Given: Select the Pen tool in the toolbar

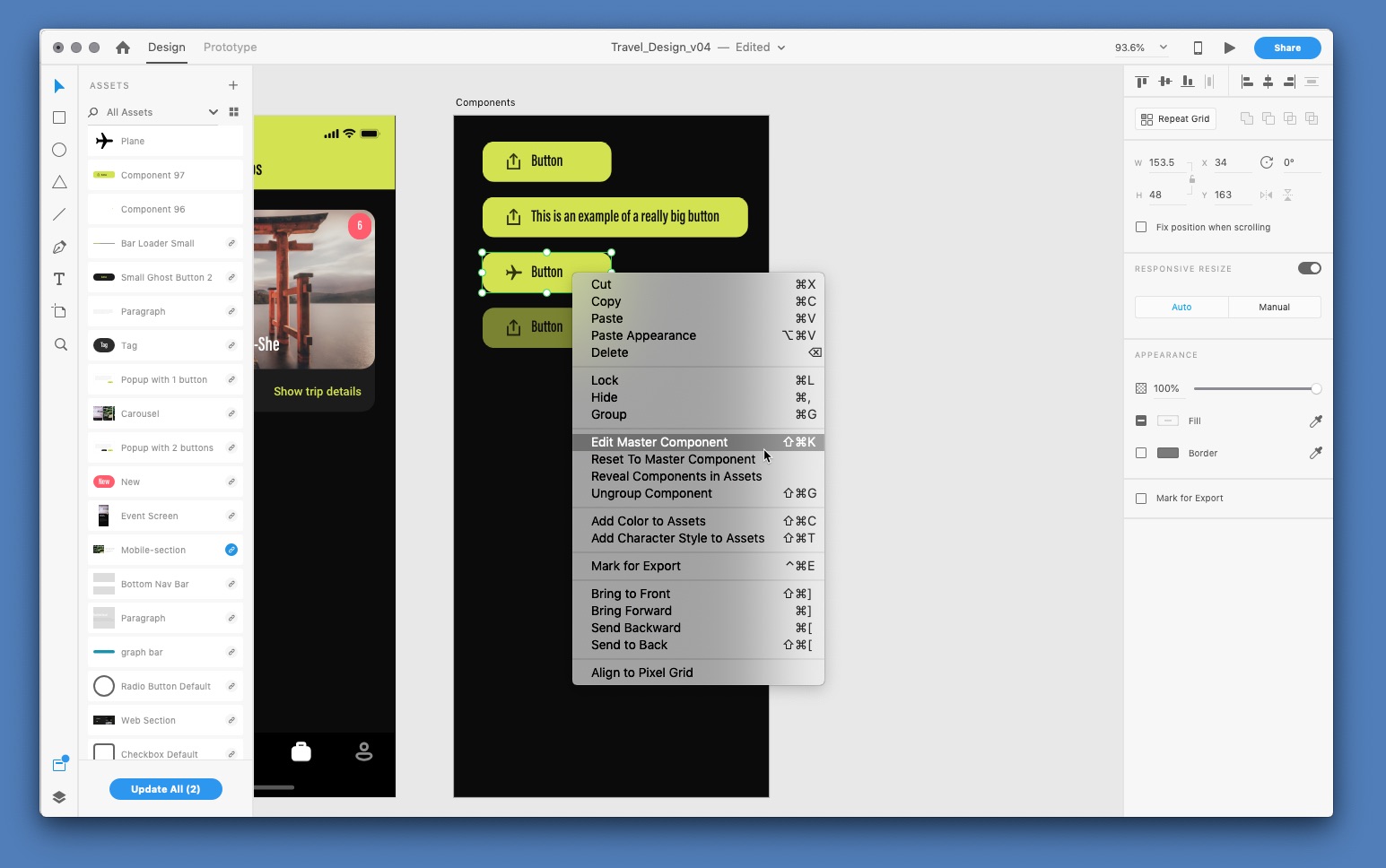Looking at the screenshot, I should 59,247.
